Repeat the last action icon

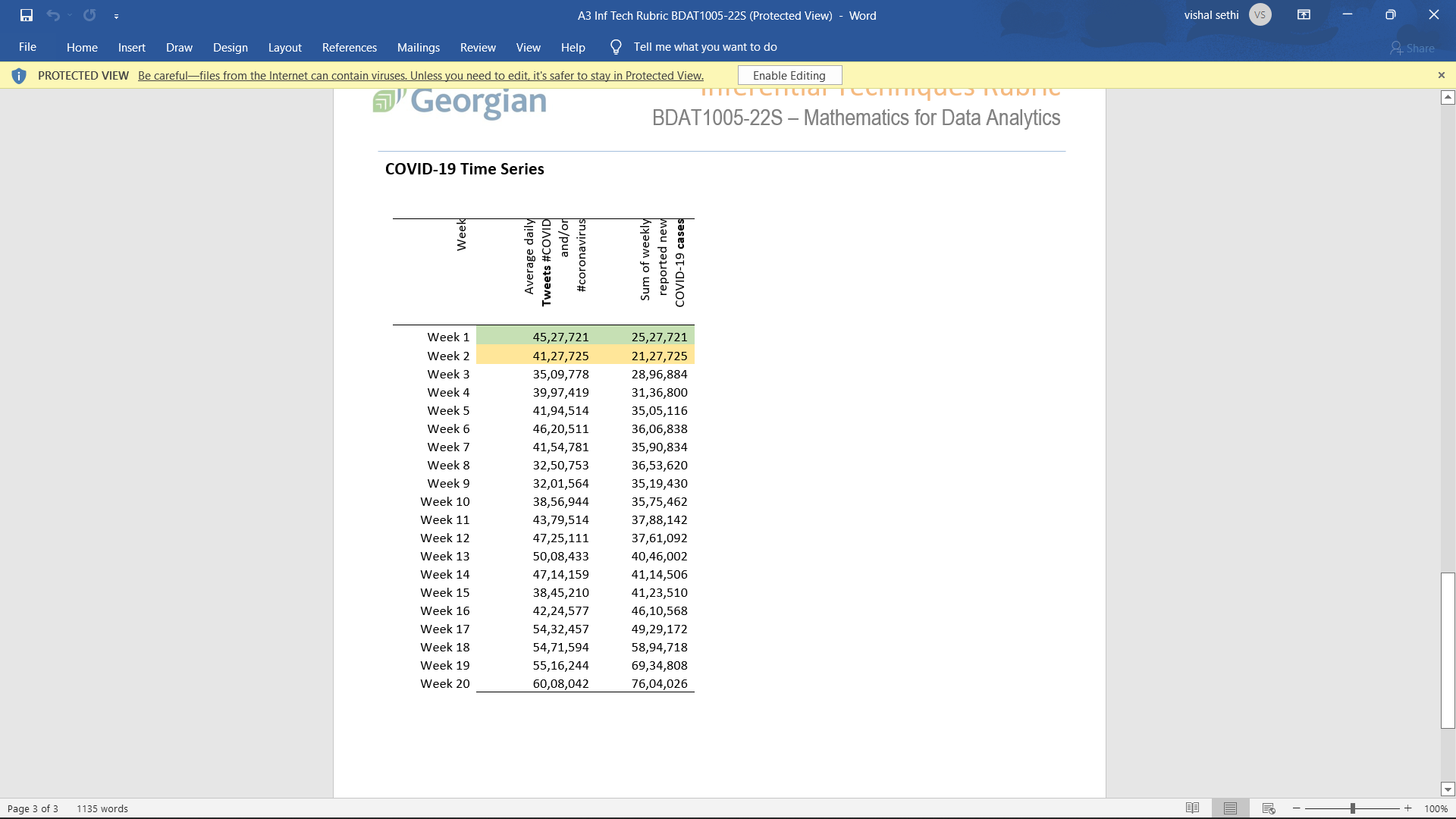point(89,15)
